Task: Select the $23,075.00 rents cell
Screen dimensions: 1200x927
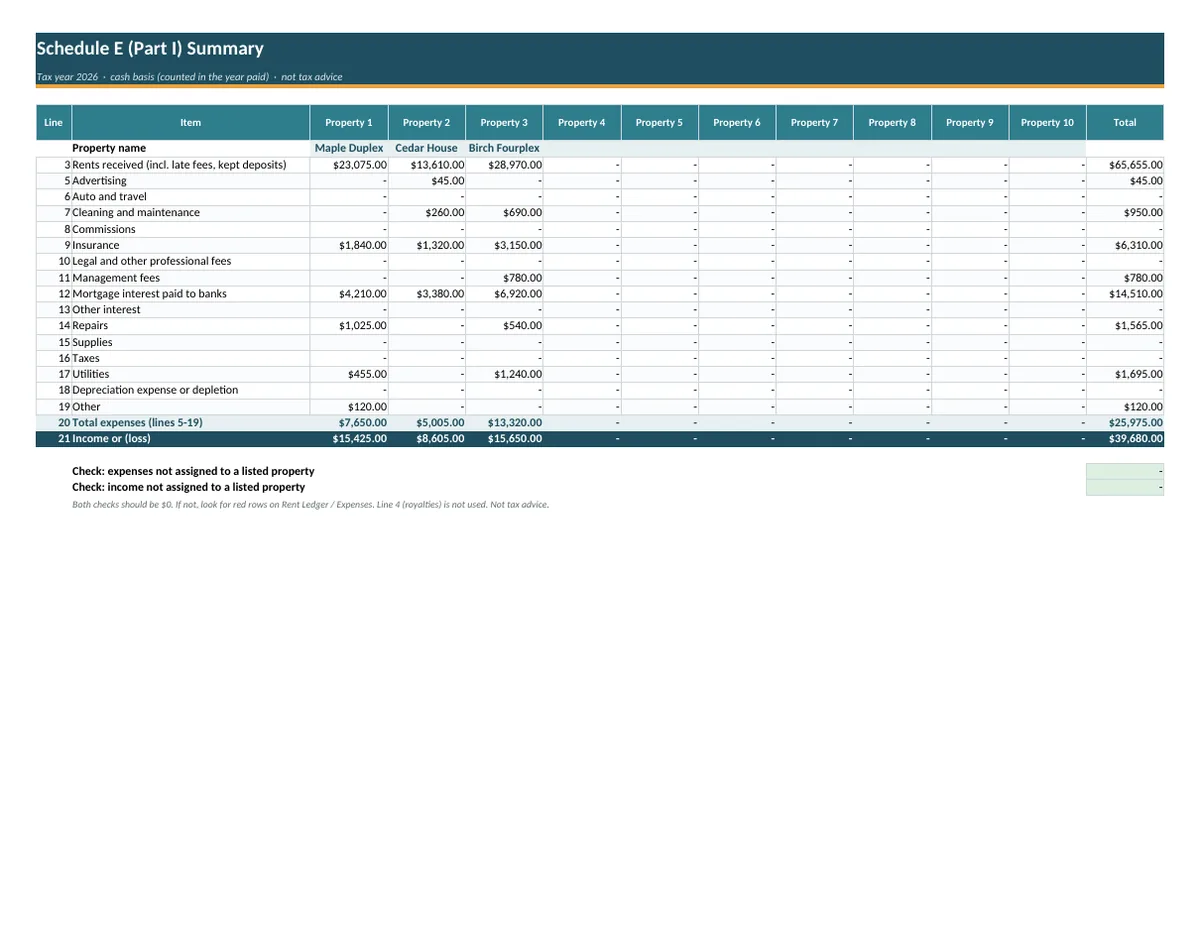Action: 349,164
